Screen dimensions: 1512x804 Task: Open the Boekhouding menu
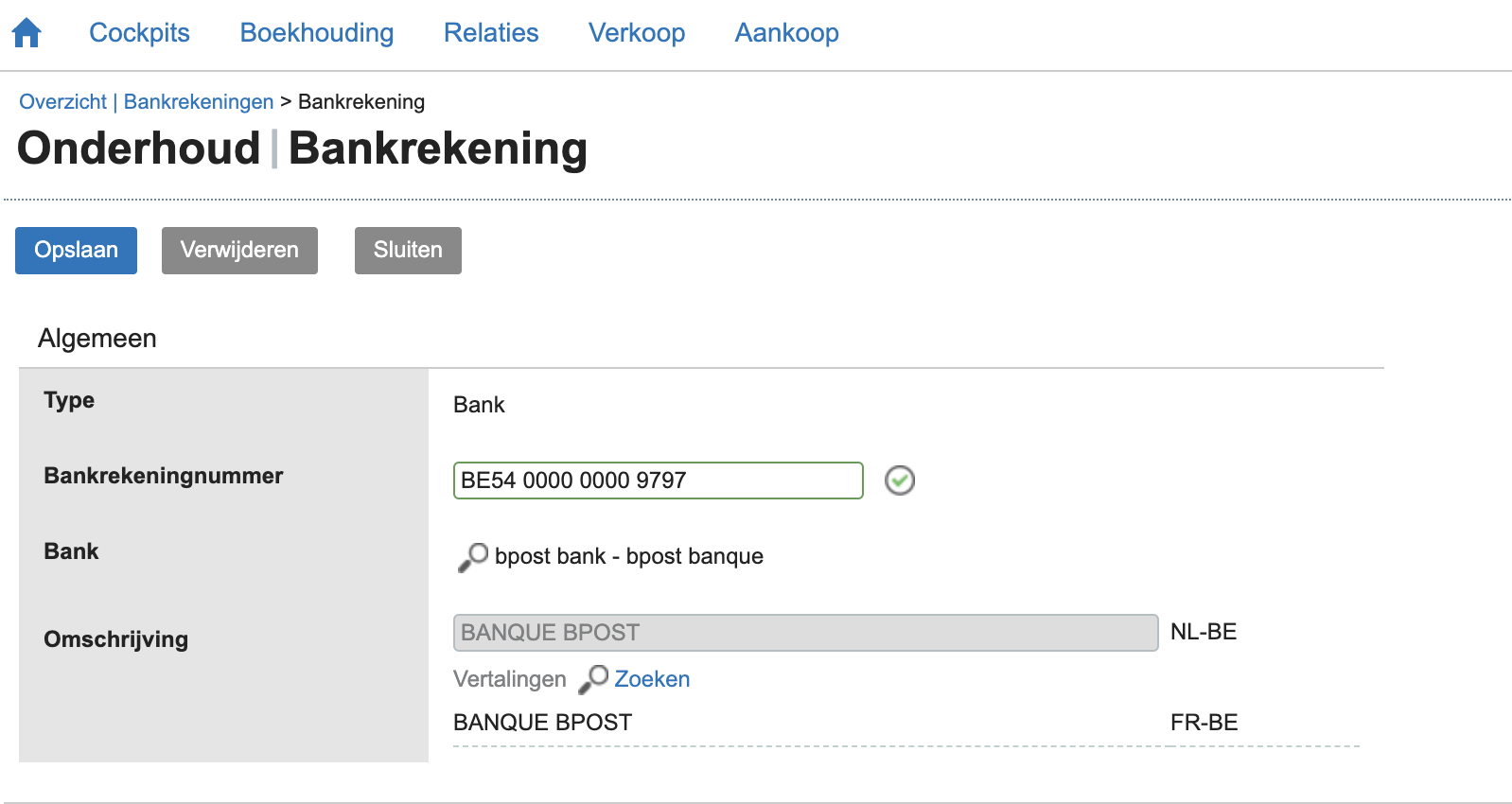pos(316,33)
